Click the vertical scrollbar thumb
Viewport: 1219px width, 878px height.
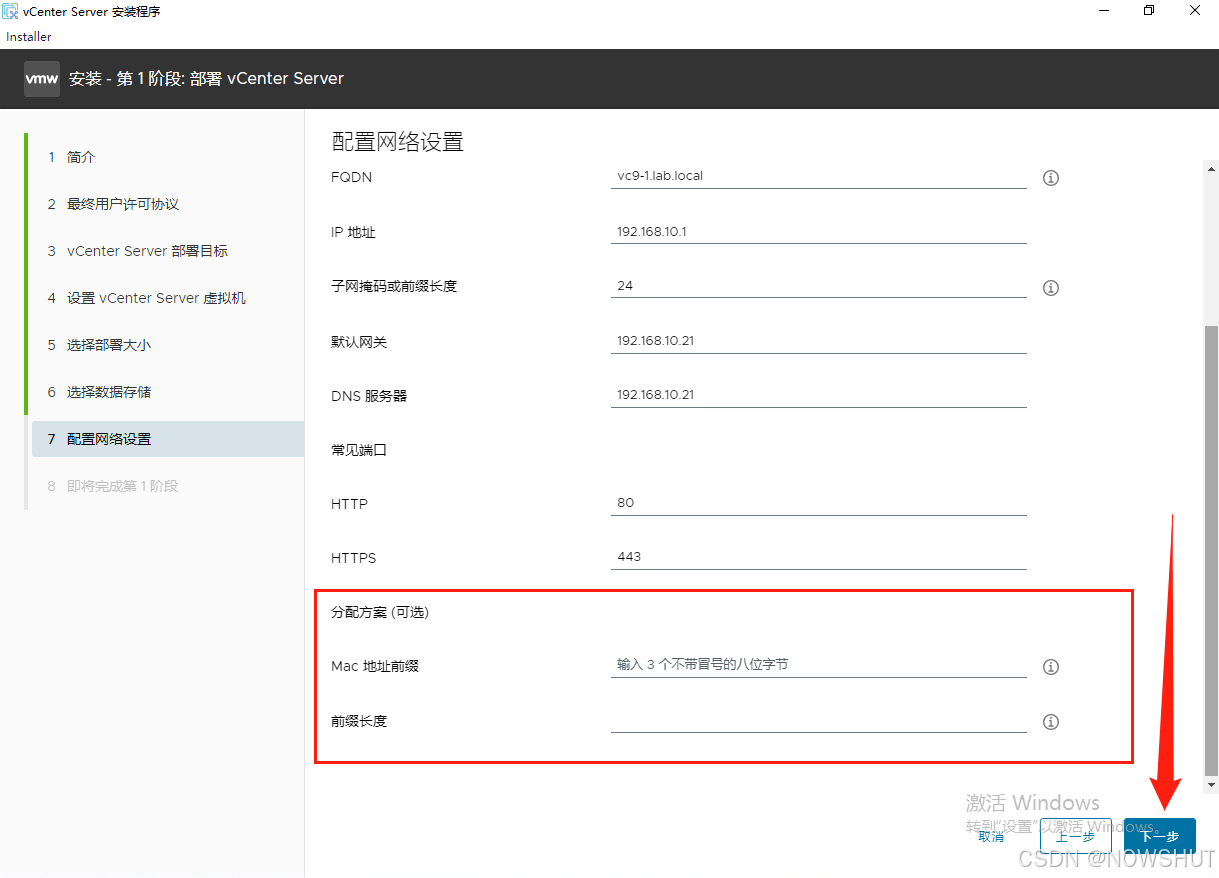point(1211,550)
